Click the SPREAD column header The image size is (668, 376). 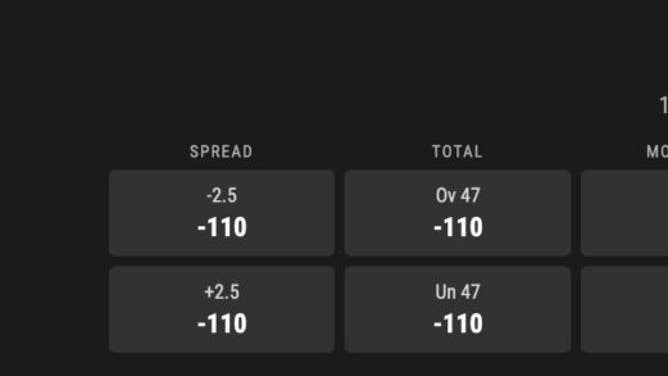pyautogui.click(x=221, y=152)
